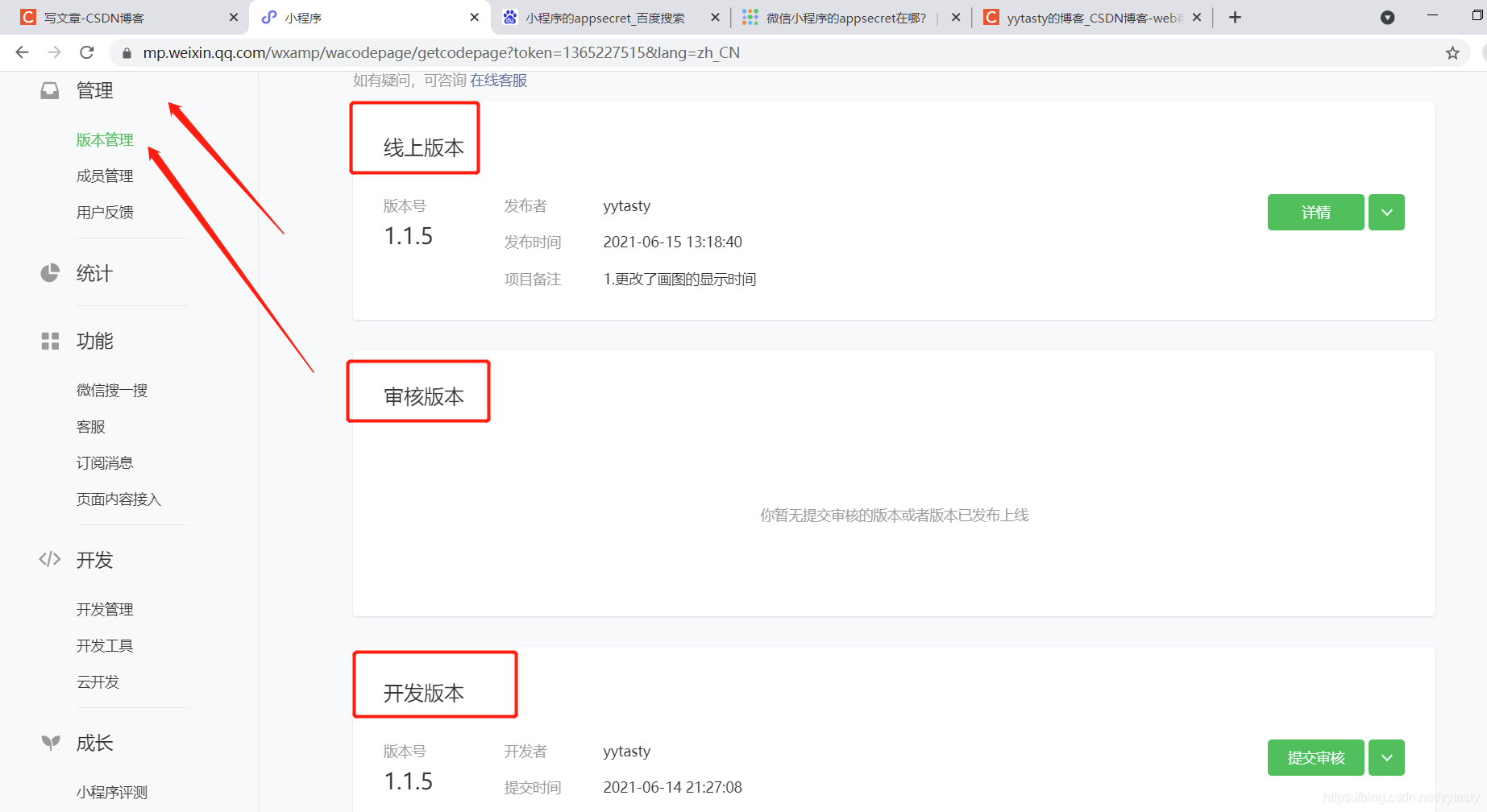Image resolution: width=1487 pixels, height=812 pixels.
Task: Click the lock icon in the address bar
Action: coord(127,53)
